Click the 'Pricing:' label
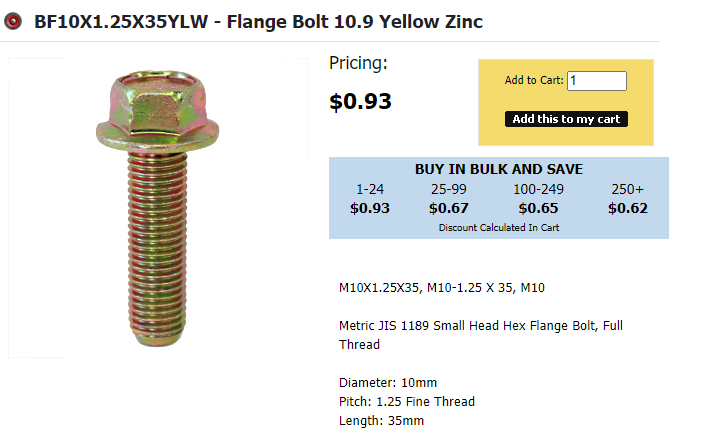 click(x=358, y=64)
